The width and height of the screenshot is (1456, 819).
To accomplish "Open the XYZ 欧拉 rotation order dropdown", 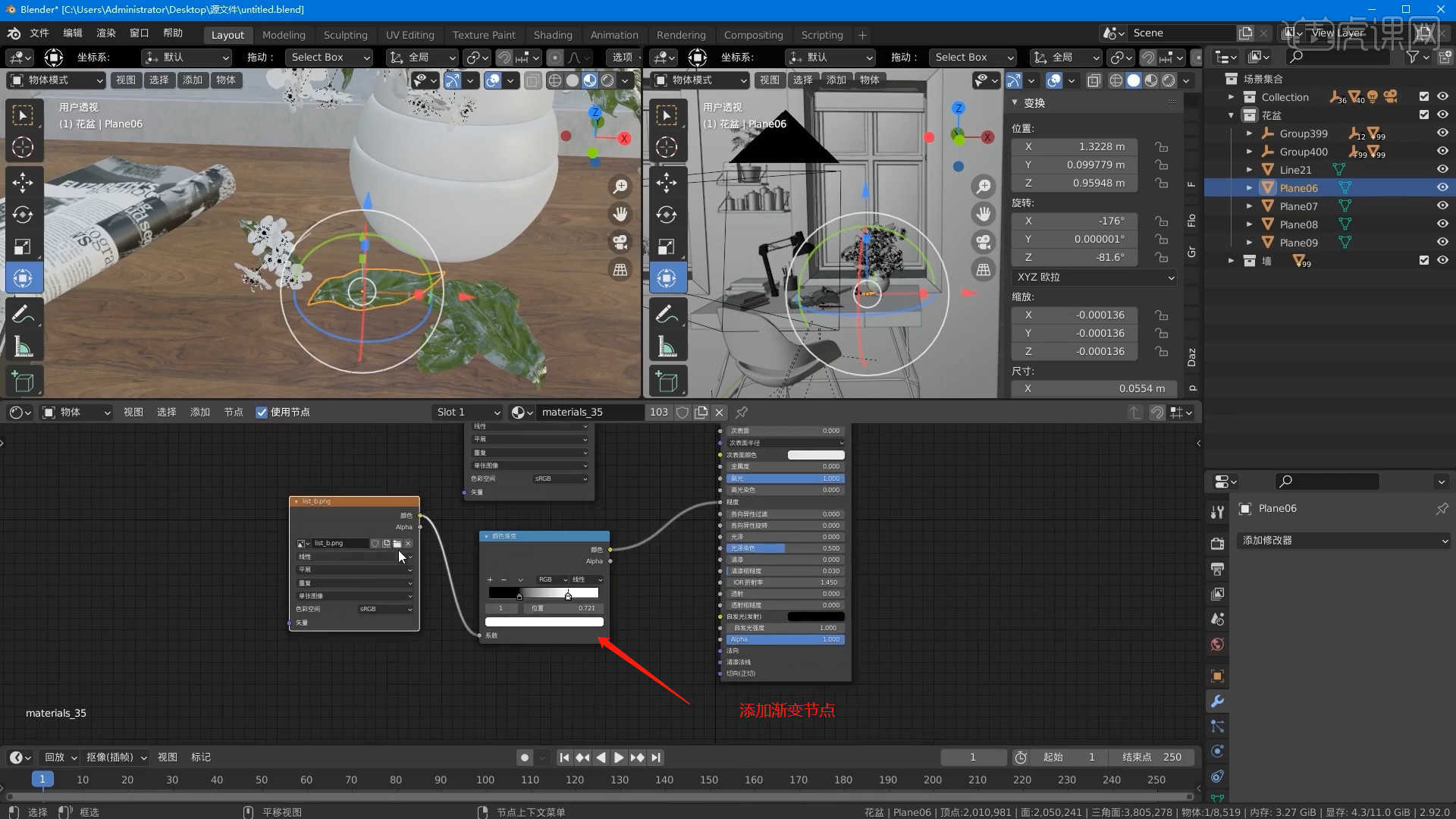I will (1094, 277).
